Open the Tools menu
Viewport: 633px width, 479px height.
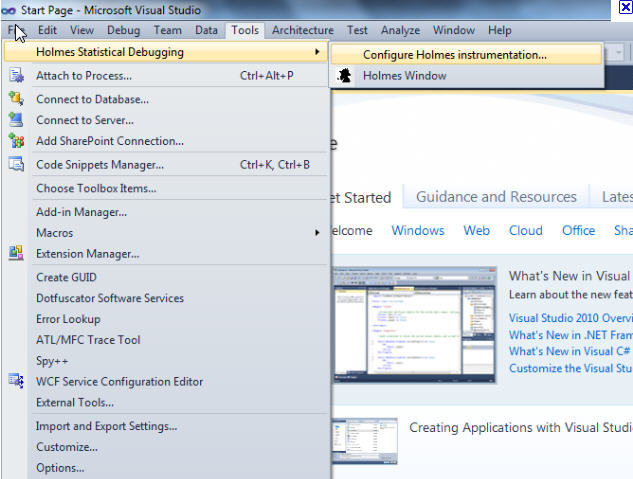tap(245, 30)
